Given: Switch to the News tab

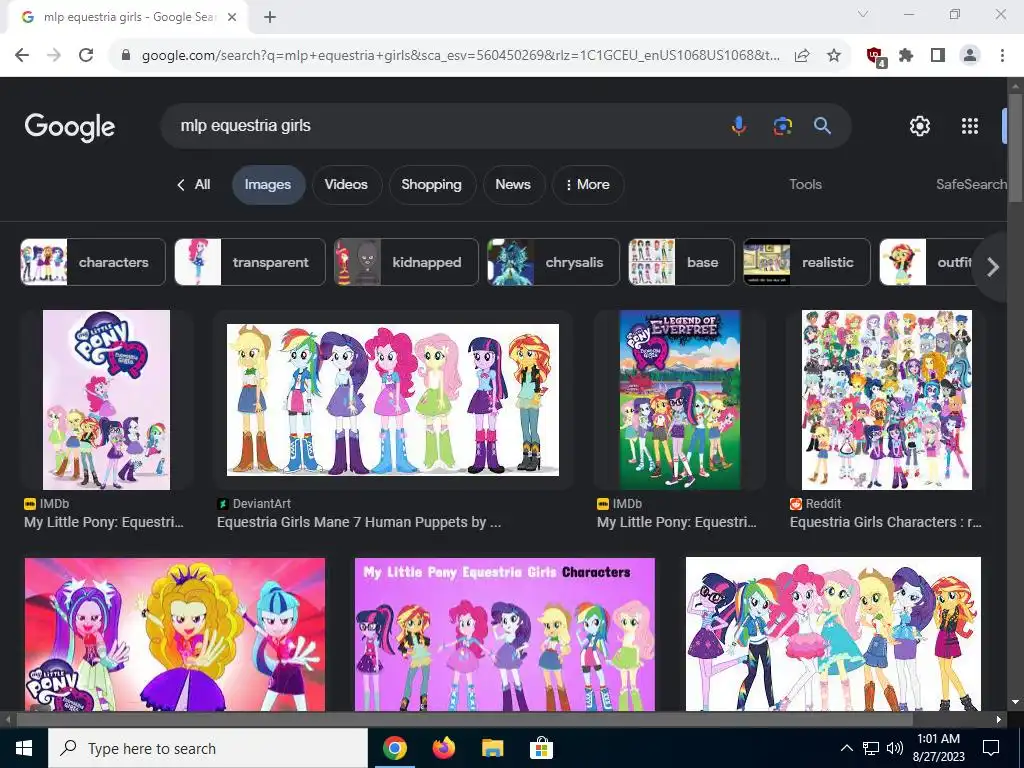Looking at the screenshot, I should click(x=513, y=185).
